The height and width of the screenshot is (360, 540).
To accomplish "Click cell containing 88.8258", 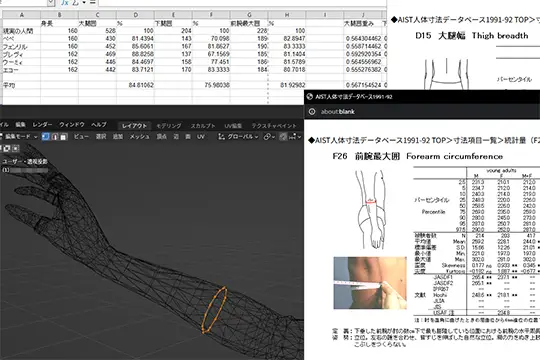I will 135,54.
